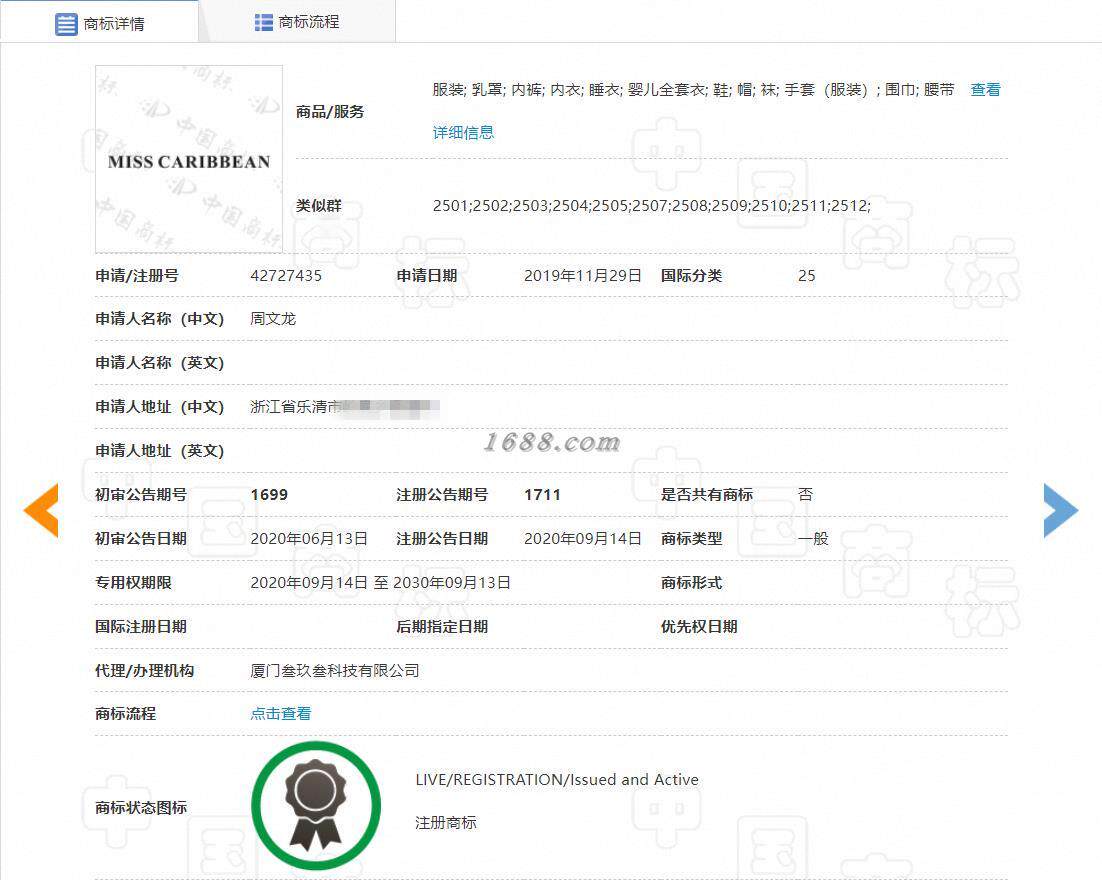The image size is (1102, 880).
Task: Click the 代理/办理机构 field label
Action: [x=144, y=671]
